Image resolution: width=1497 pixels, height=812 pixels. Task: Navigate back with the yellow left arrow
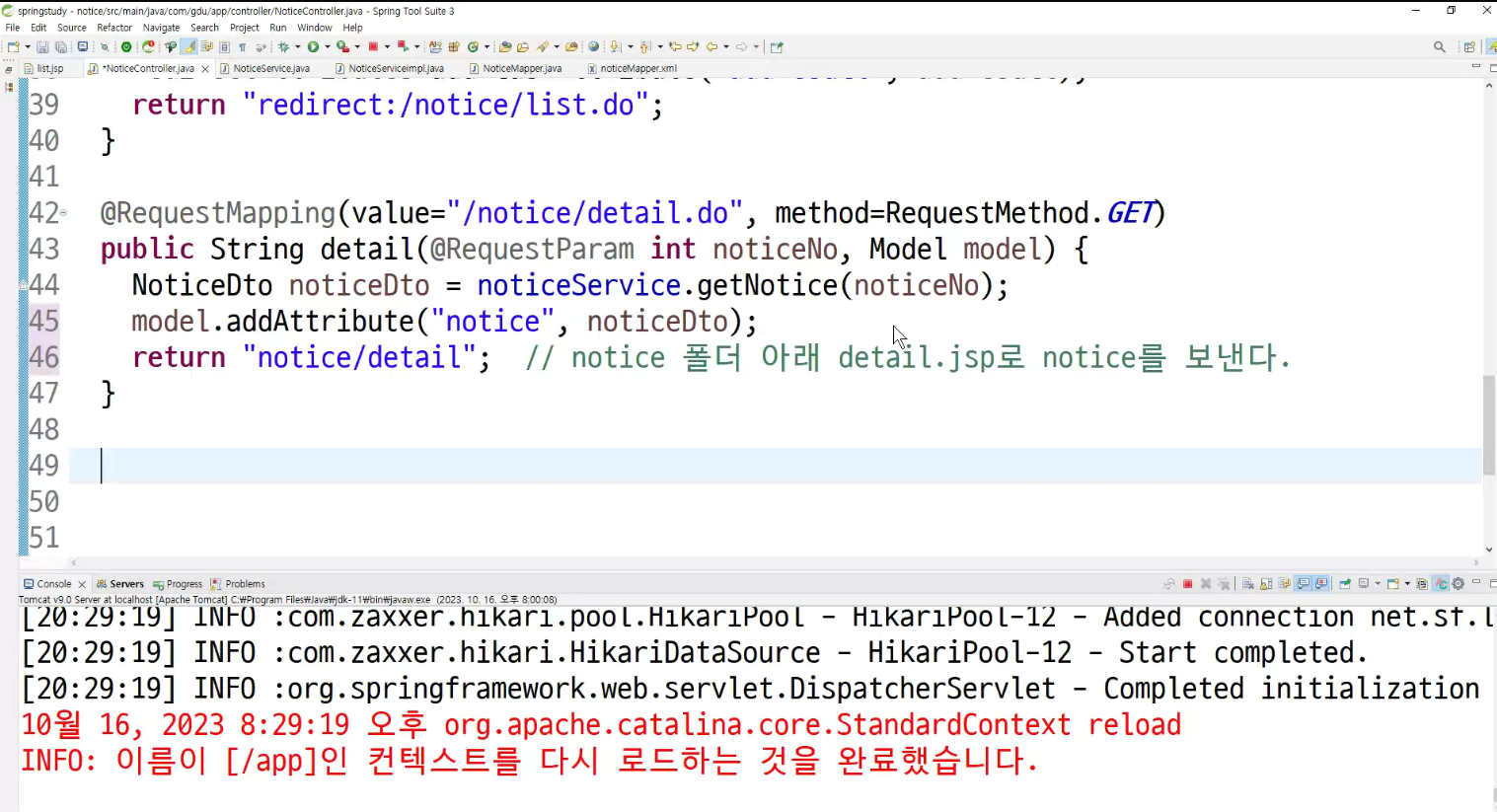(711, 46)
